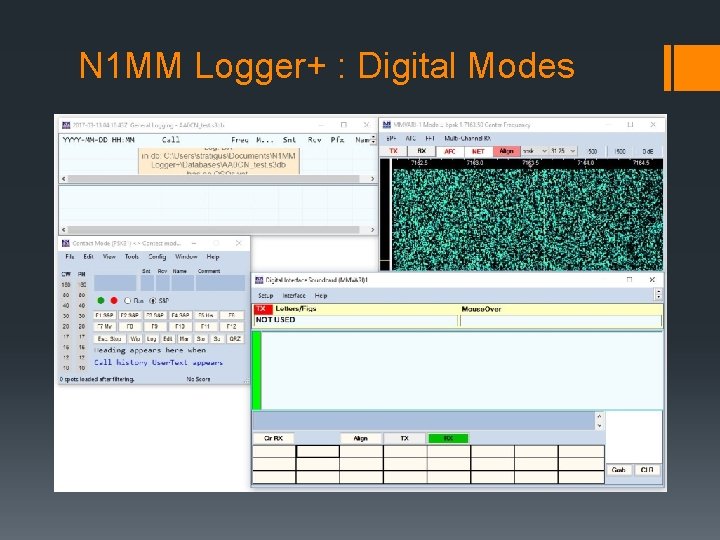Toggle NET in the MMVARI toolbar

click(x=478, y=151)
